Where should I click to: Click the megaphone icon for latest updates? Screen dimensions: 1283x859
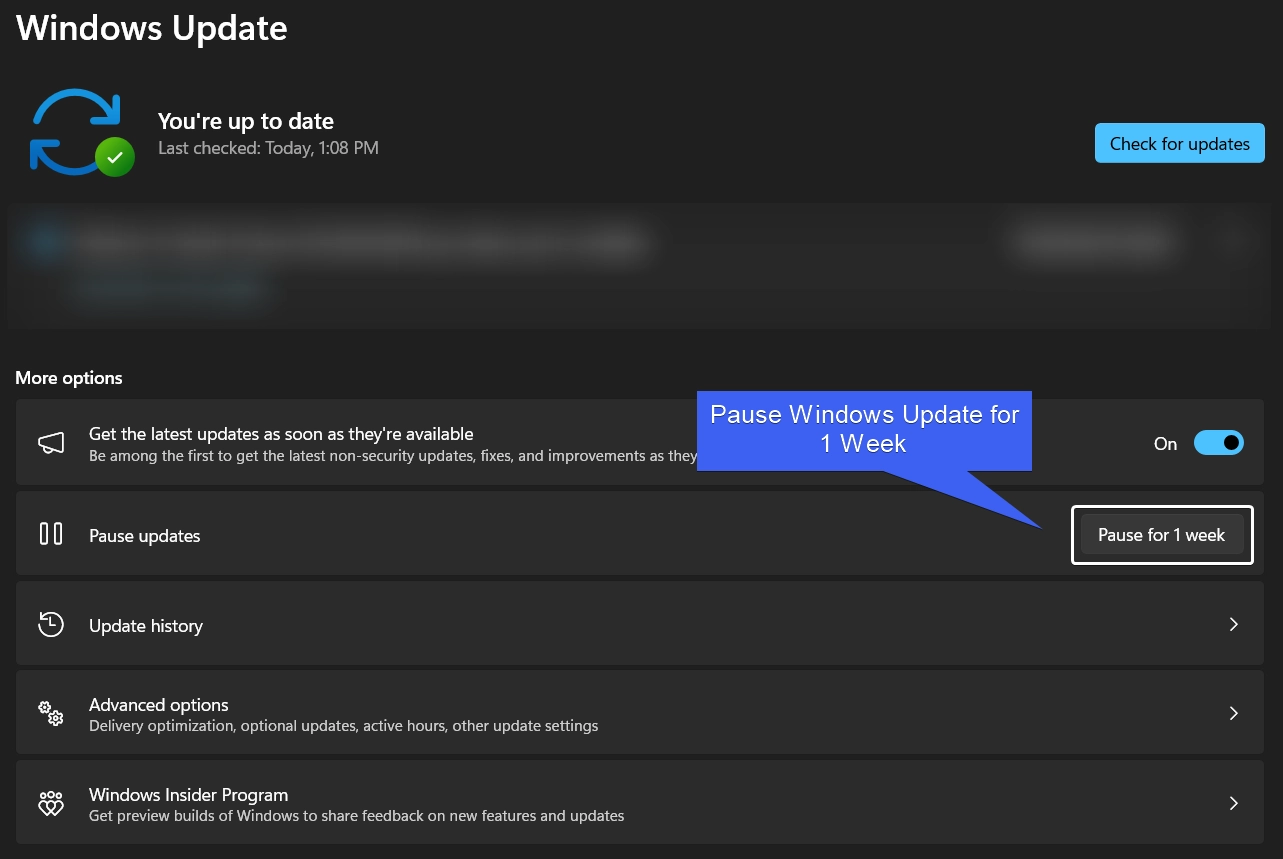pos(51,443)
